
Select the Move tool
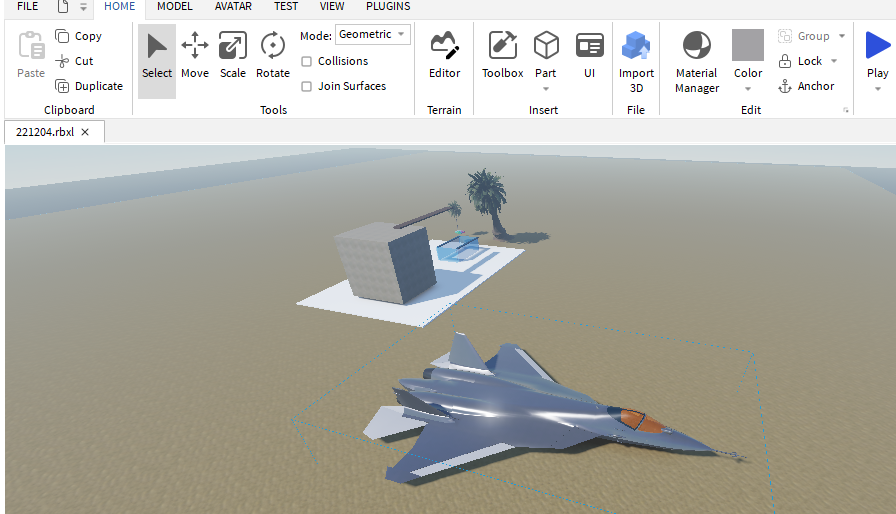pos(195,55)
